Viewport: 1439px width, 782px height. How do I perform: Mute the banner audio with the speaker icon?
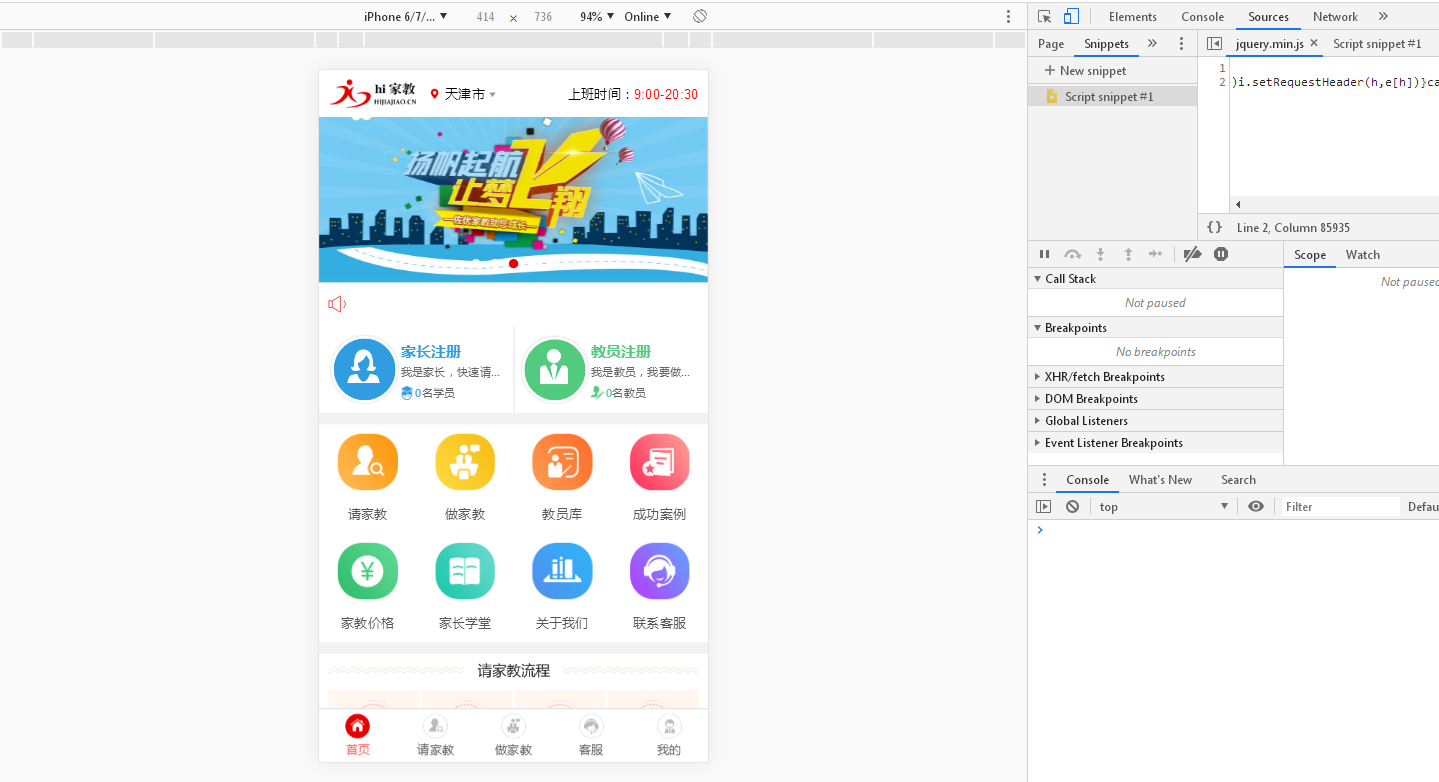coord(337,303)
